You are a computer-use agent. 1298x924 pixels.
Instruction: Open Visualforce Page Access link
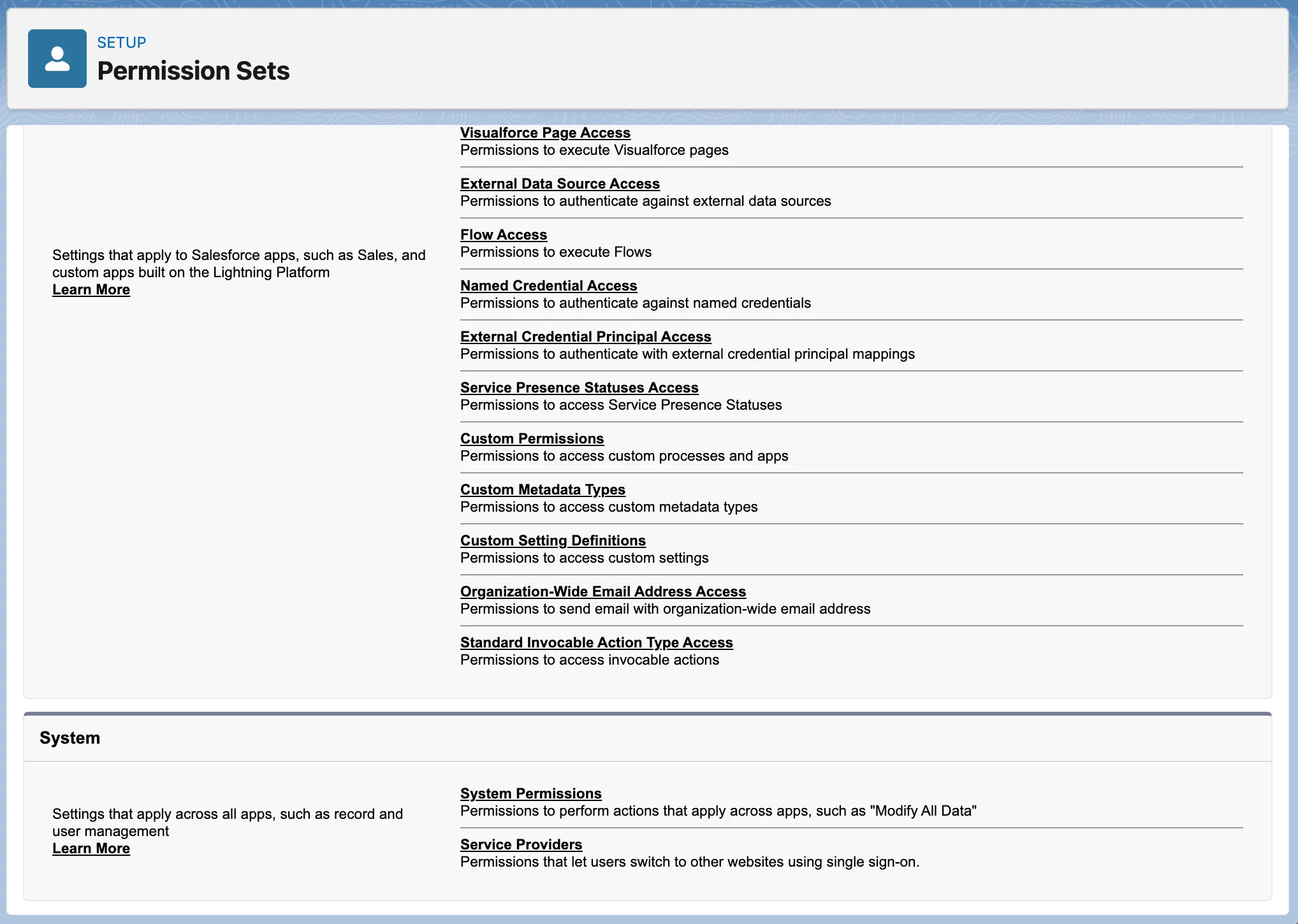coord(545,133)
